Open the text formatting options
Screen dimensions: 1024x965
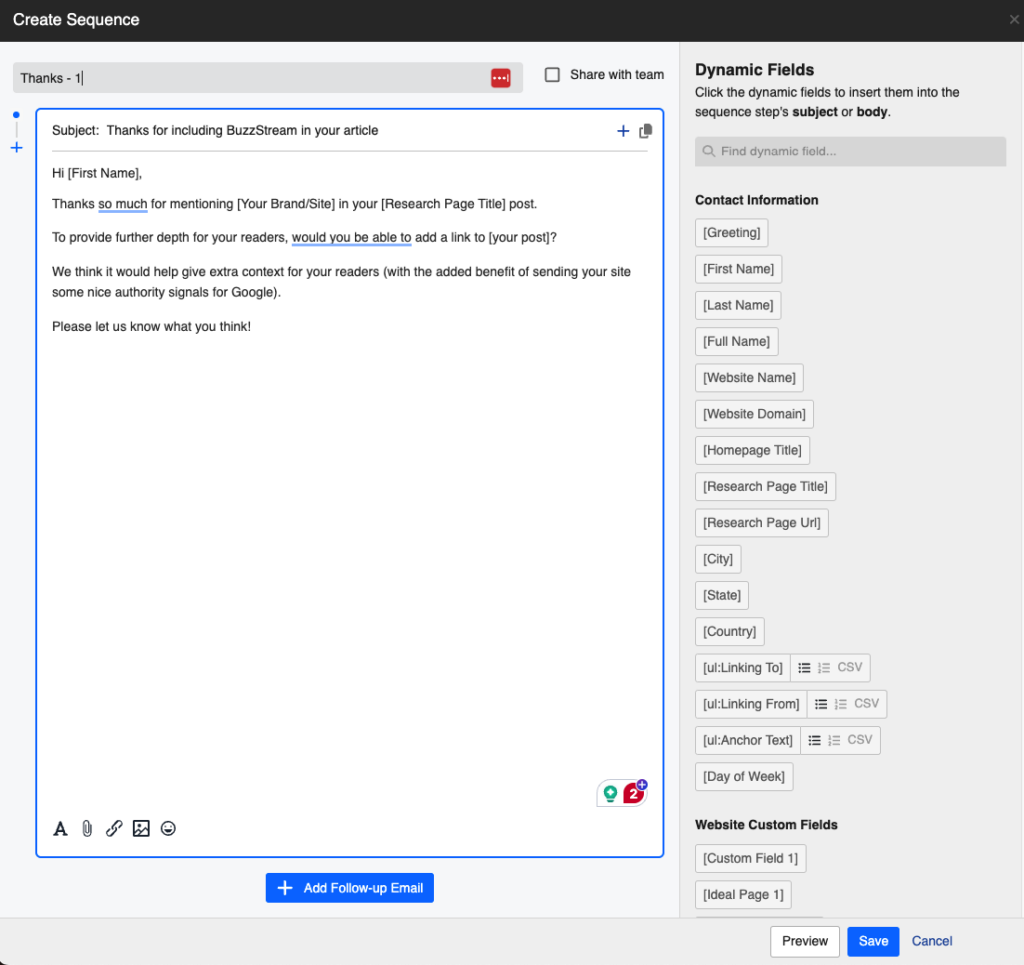[60, 828]
